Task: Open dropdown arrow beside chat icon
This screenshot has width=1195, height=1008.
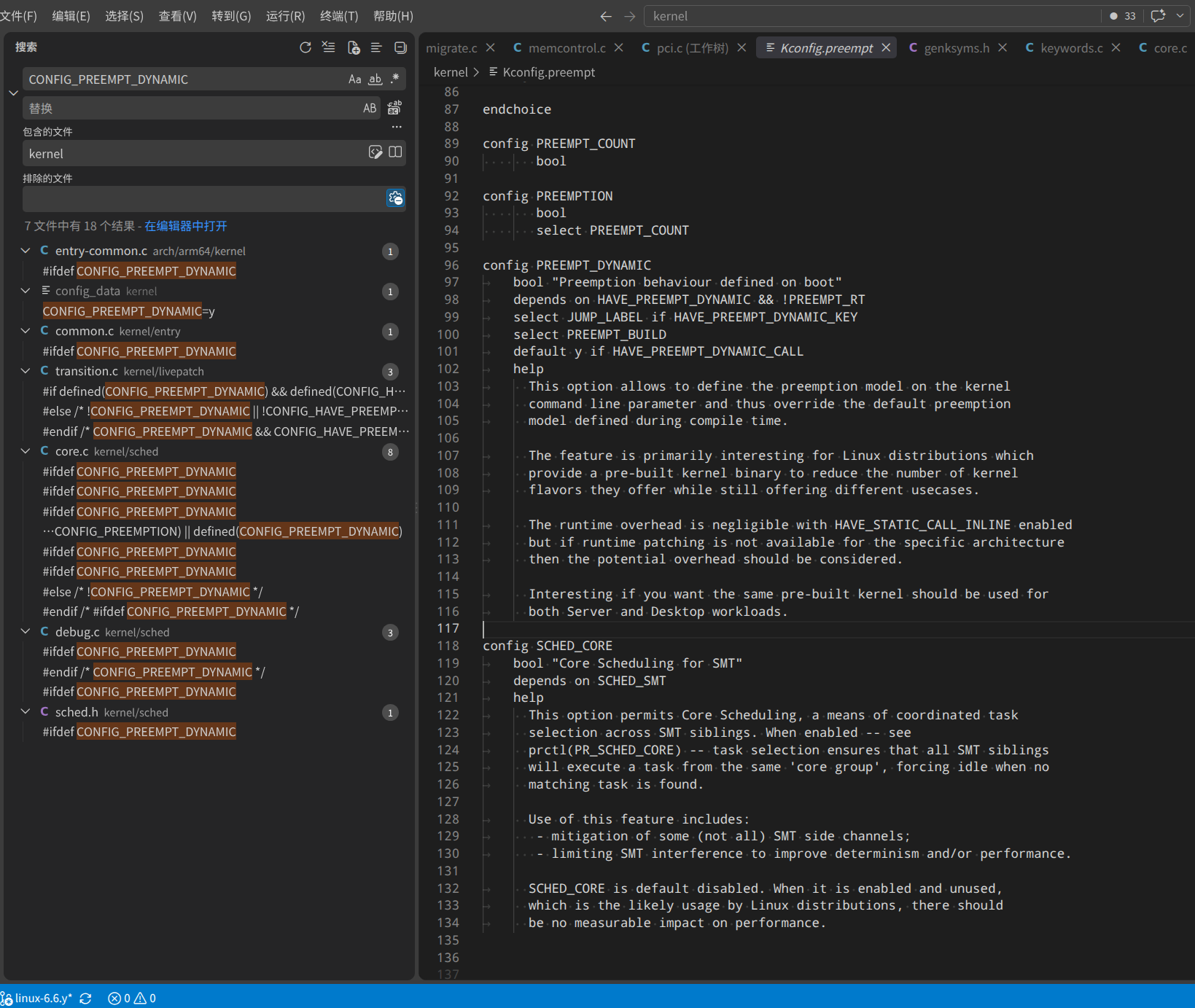Action: (x=1180, y=16)
